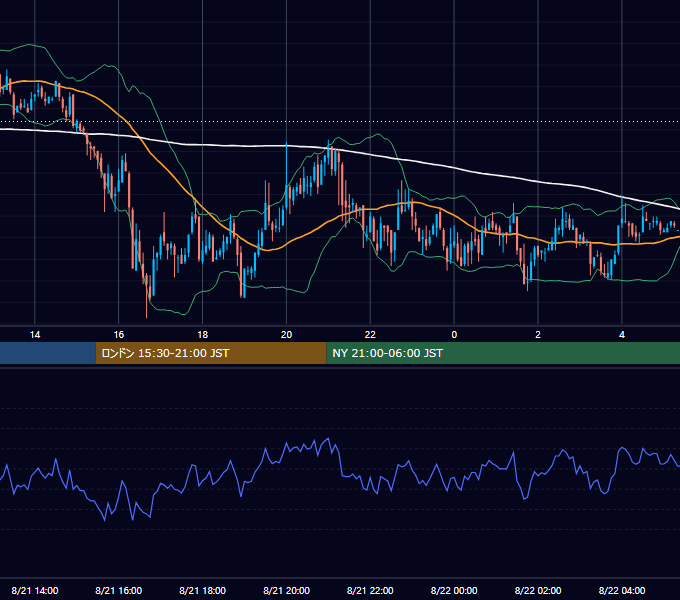Viewport: 680px width, 600px height.
Task: Click the 14 hour axis label
Action: pyautogui.click(x=35, y=335)
